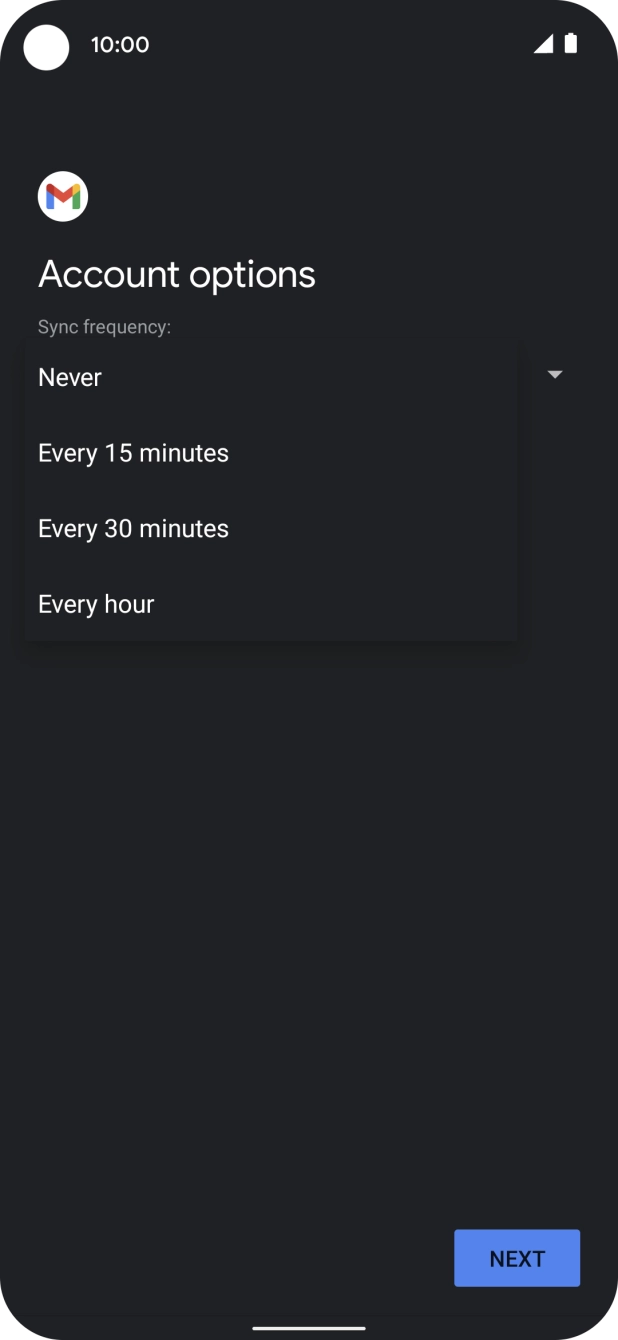Click the Sync frequency field
Viewport: 618px width, 1340px height.
click(x=103, y=326)
